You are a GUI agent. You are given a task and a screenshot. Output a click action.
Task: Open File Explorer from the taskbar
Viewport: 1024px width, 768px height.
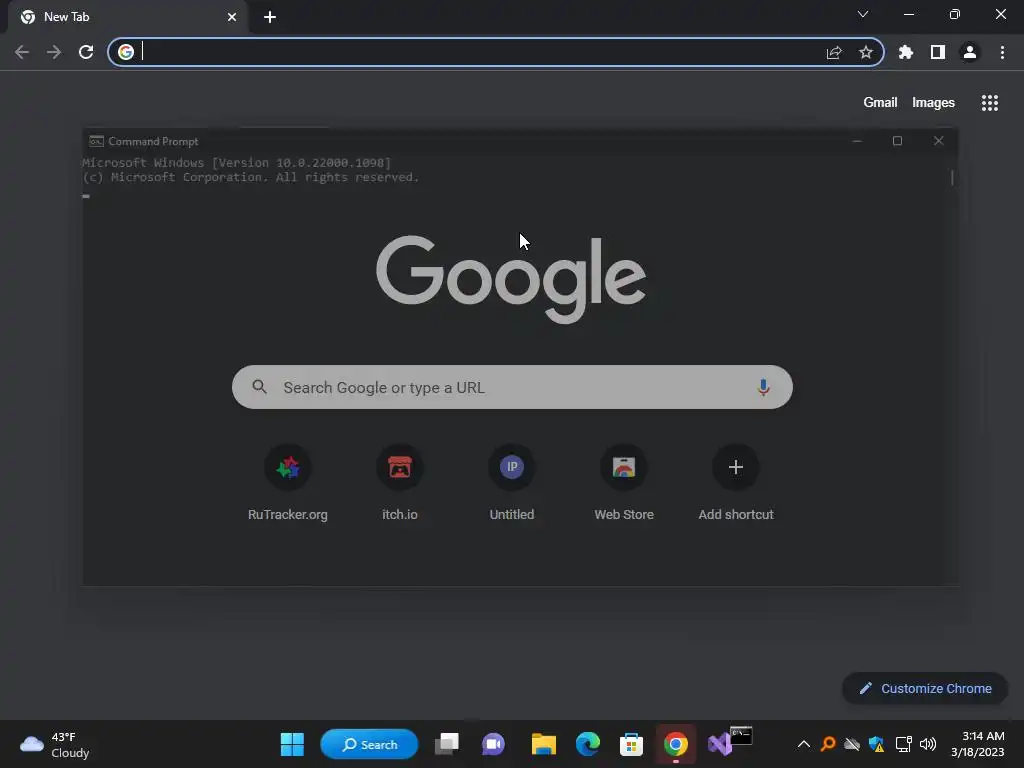coord(543,744)
